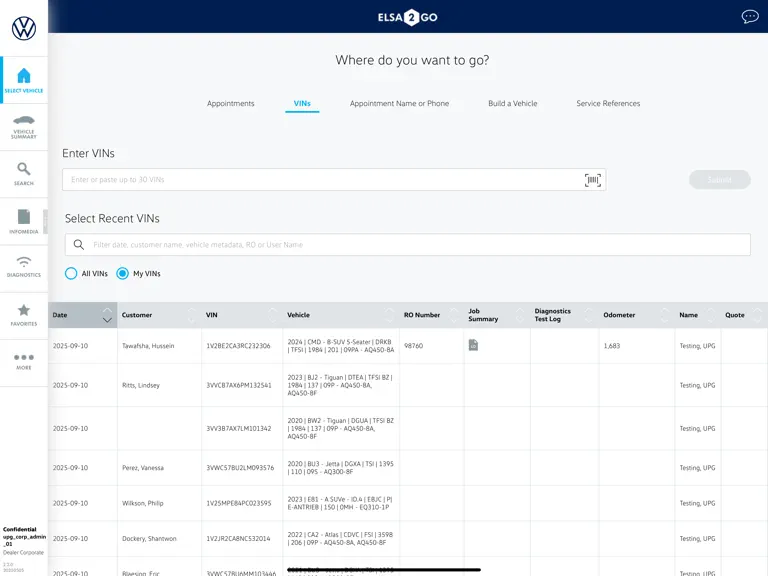Click customer Wilkson, Philip
Image resolution: width=768 pixels, height=576 pixels.
(143, 503)
